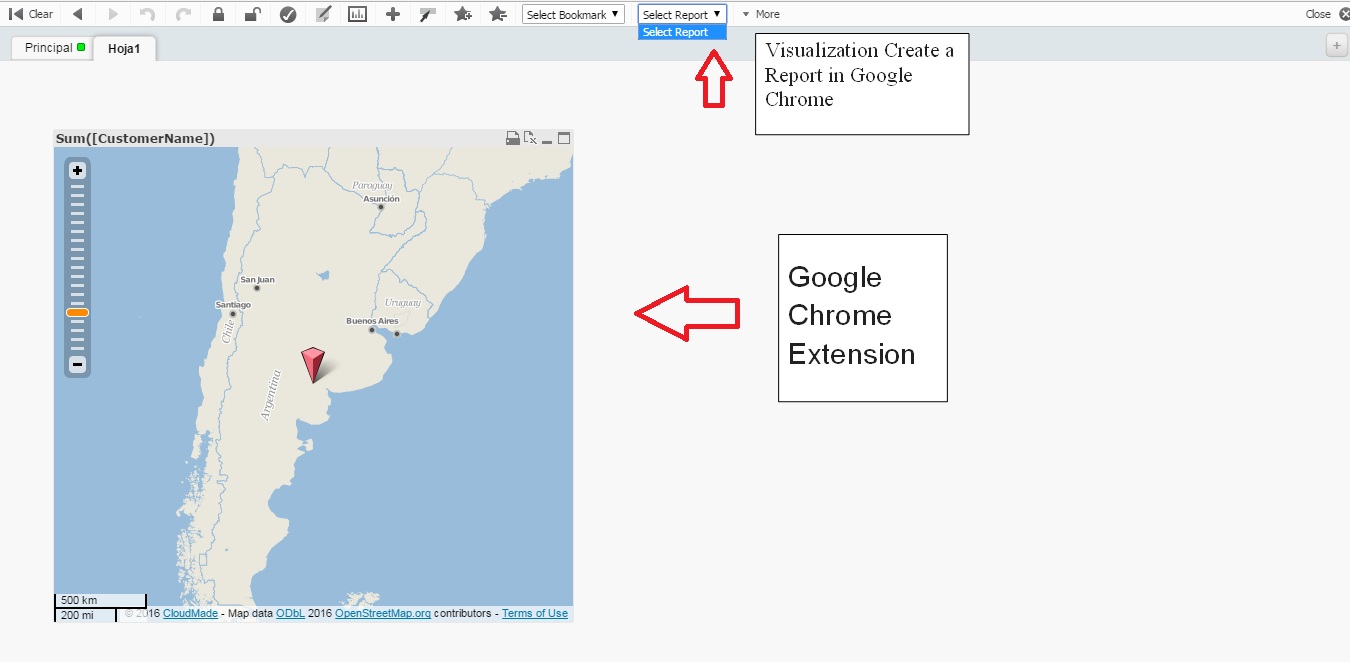Image resolution: width=1350 pixels, height=662 pixels.
Task: Click the Remove Bookmark star icon
Action: pyautogui.click(x=497, y=14)
